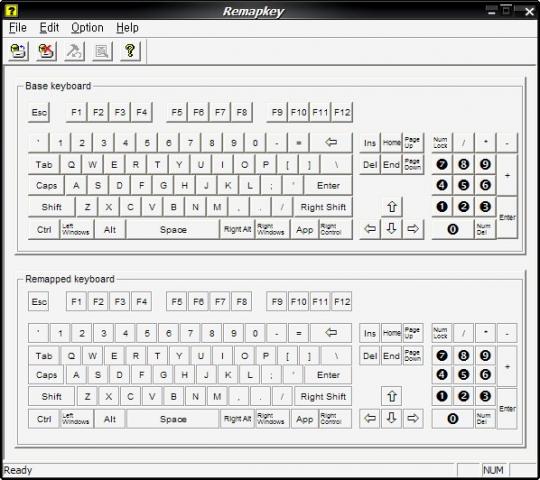
Task: Click the greyed magnifier view toolbar icon
Action: 102,52
